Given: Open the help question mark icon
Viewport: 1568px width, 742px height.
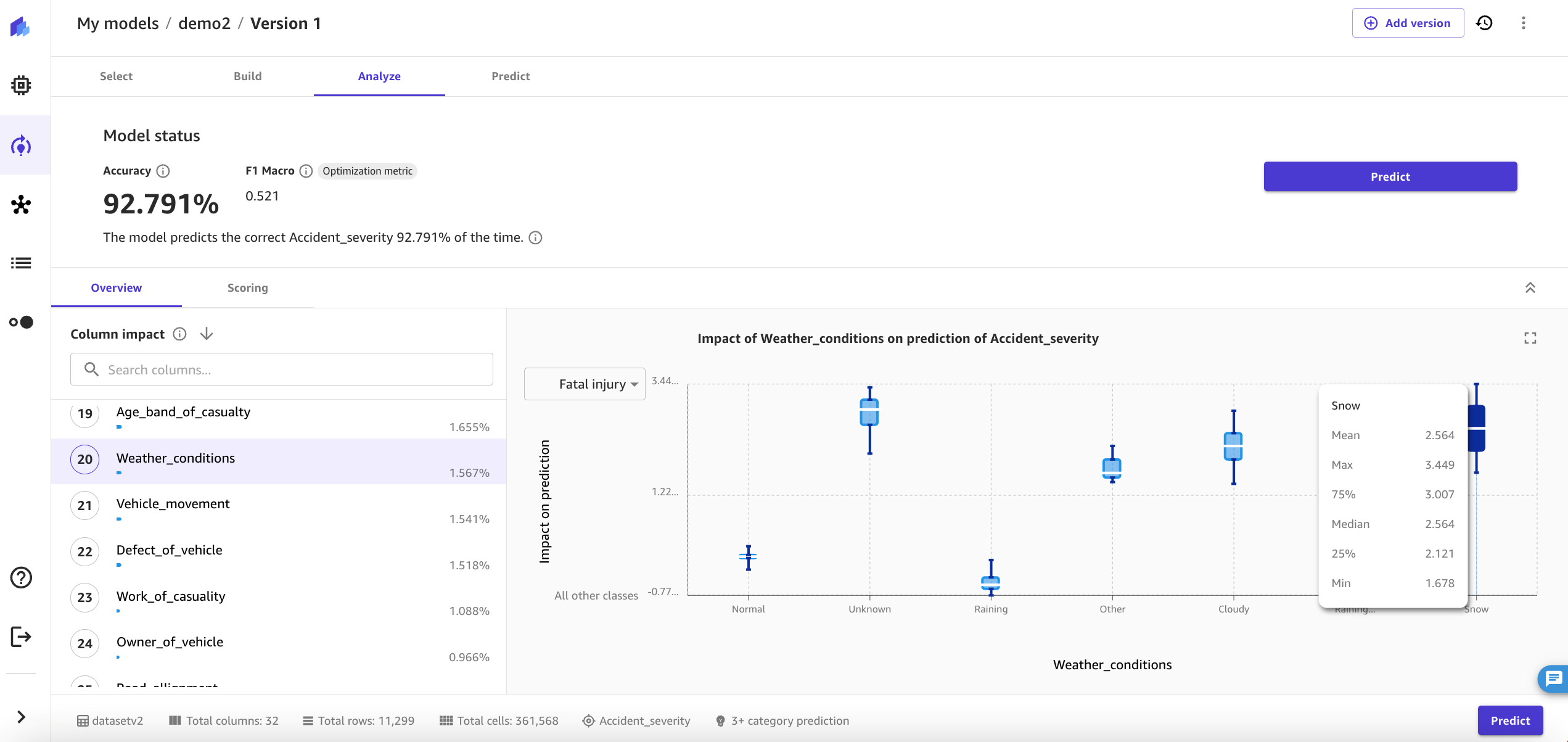Looking at the screenshot, I should pos(21,577).
